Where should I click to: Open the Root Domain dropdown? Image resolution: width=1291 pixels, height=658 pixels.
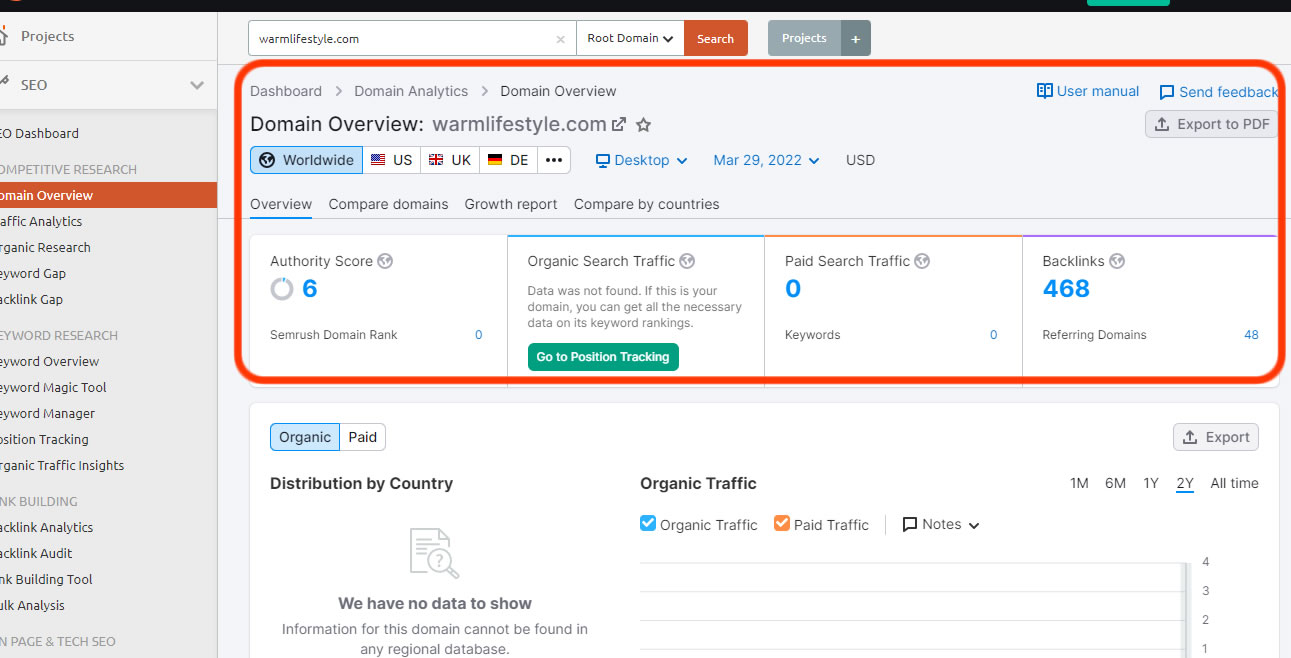630,38
